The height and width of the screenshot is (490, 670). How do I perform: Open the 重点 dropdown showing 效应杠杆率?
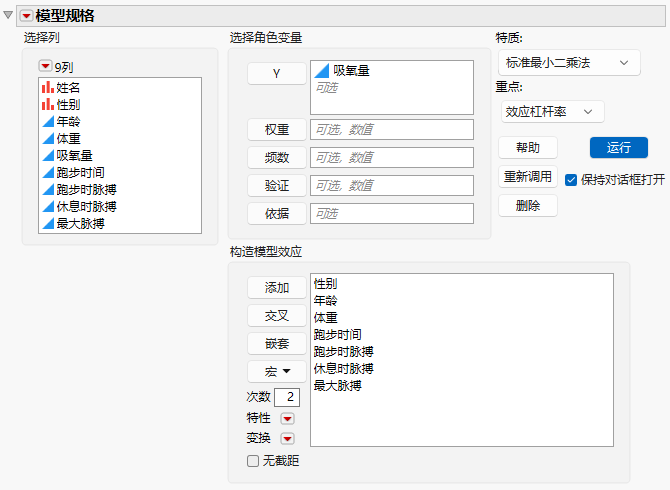pos(552,112)
